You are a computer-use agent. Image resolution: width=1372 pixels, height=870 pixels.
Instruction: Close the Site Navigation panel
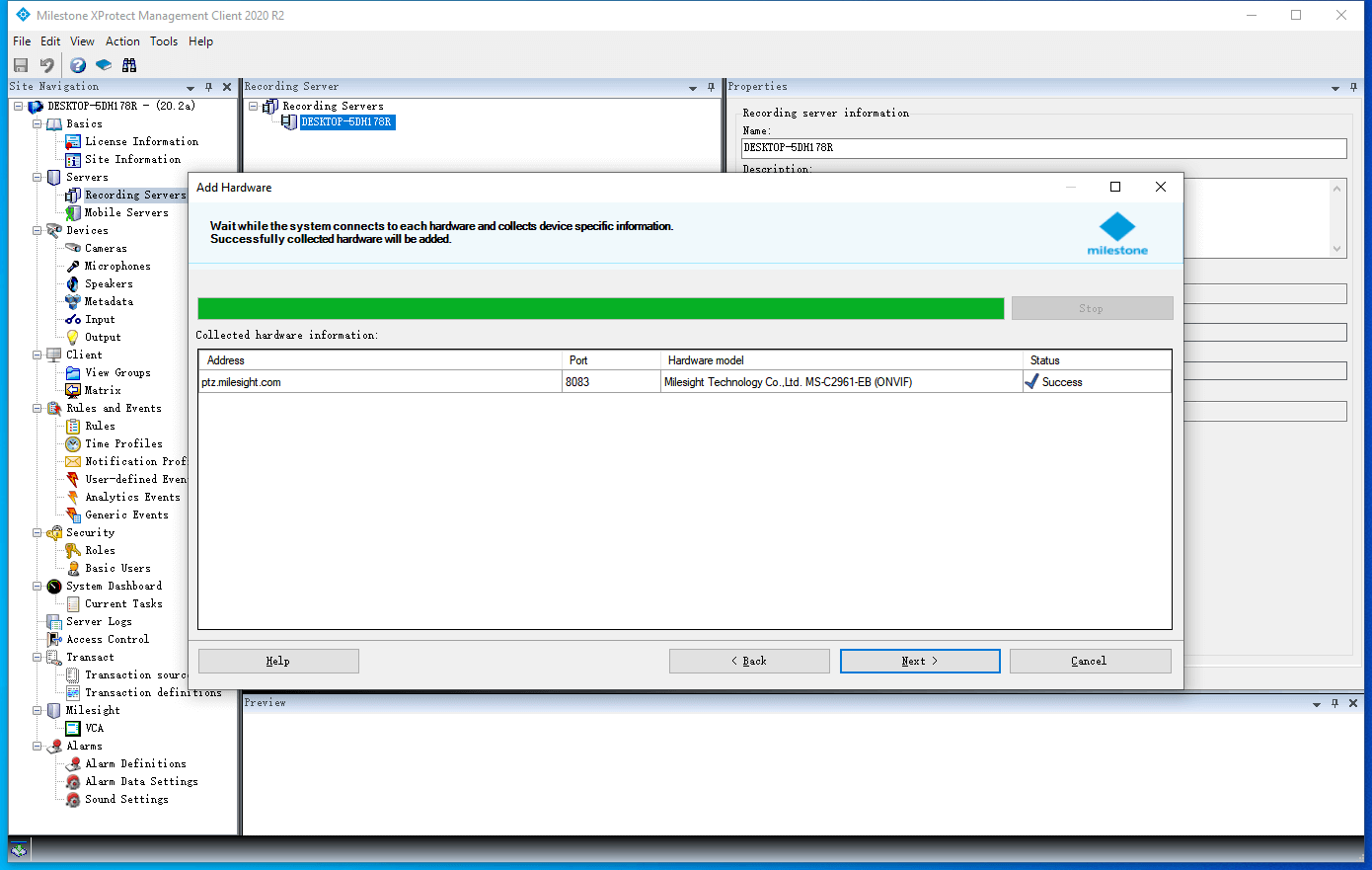click(x=227, y=87)
